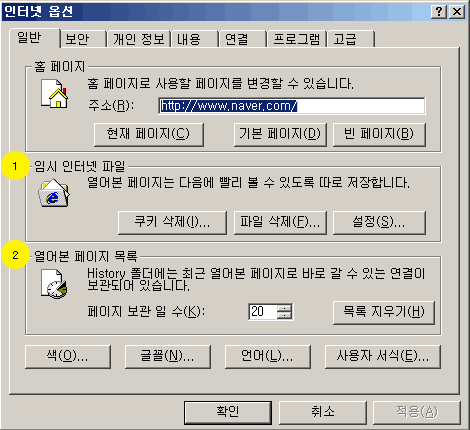The width and height of the screenshot is (470, 430).
Task: Increase page retention days with up arrow
Action: click(285, 308)
